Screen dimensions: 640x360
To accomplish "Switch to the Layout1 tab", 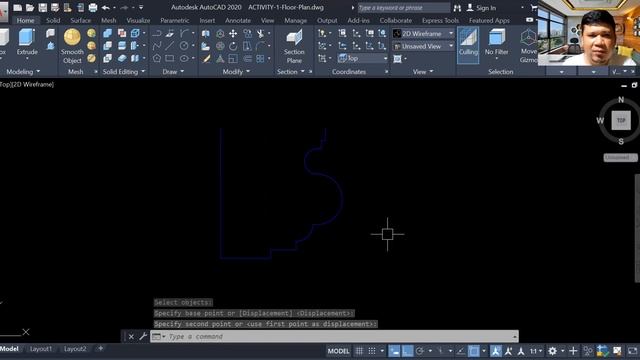I will click(41, 349).
